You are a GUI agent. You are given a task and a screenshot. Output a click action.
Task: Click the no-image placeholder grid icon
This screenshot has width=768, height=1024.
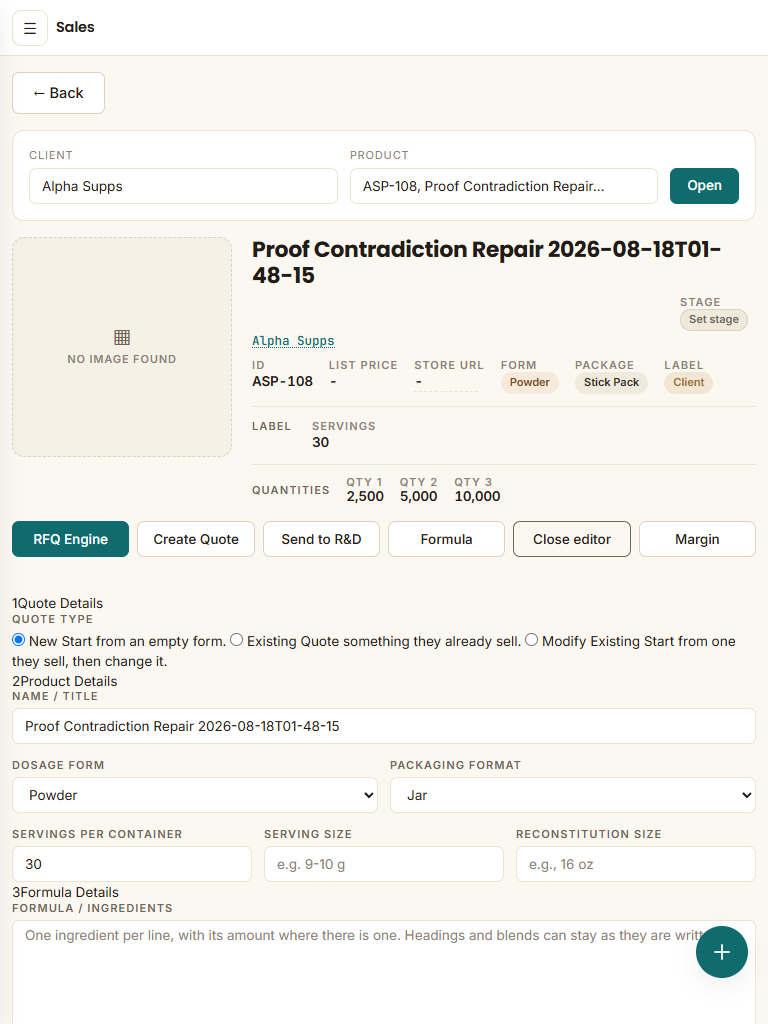point(122,337)
